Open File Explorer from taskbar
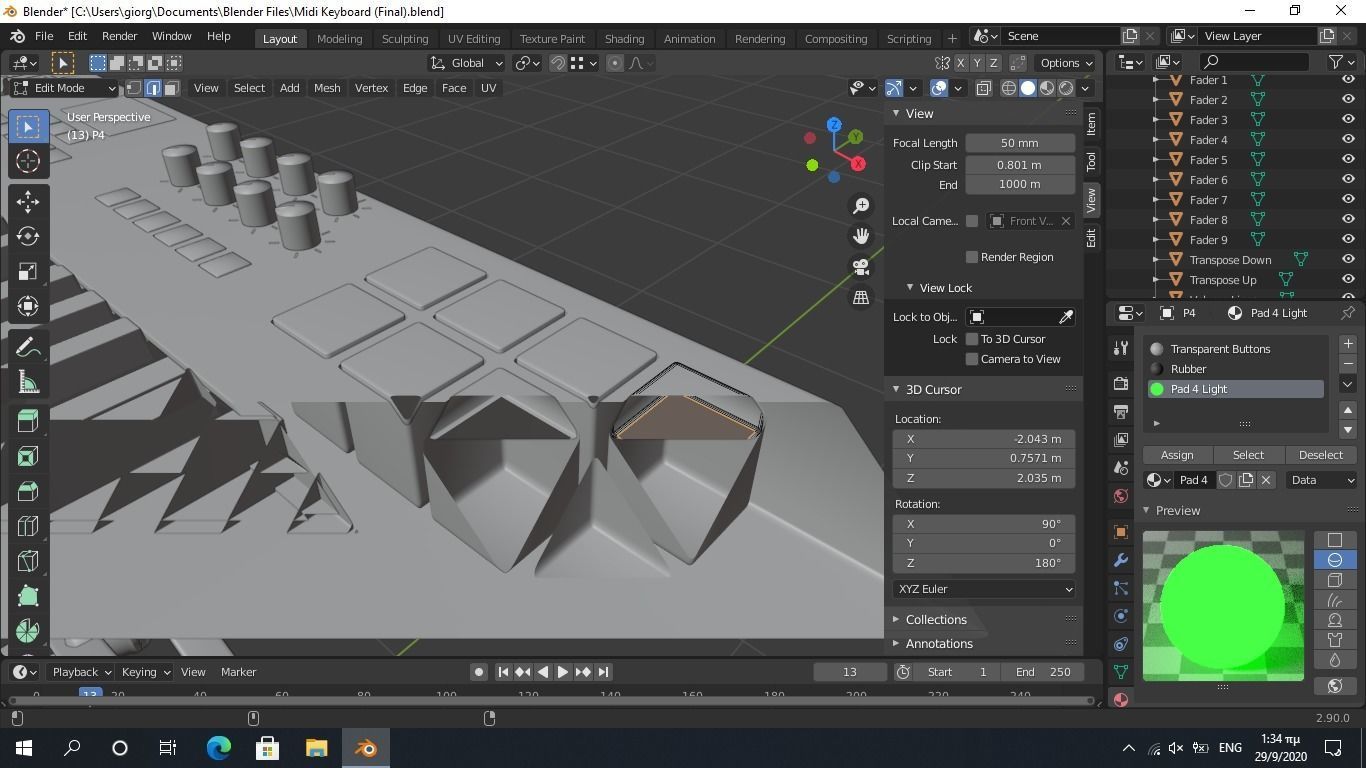 point(316,748)
